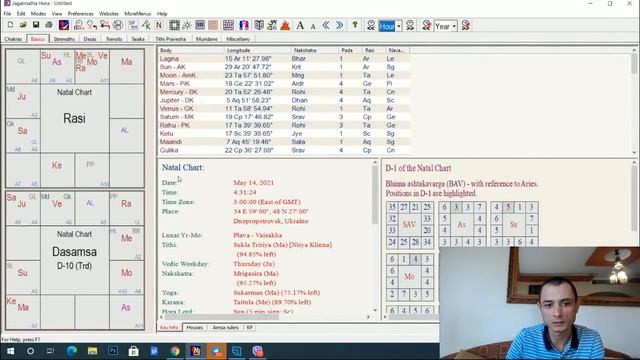Click the open book toolbar icon
640x360 pixels.
click(x=259, y=25)
